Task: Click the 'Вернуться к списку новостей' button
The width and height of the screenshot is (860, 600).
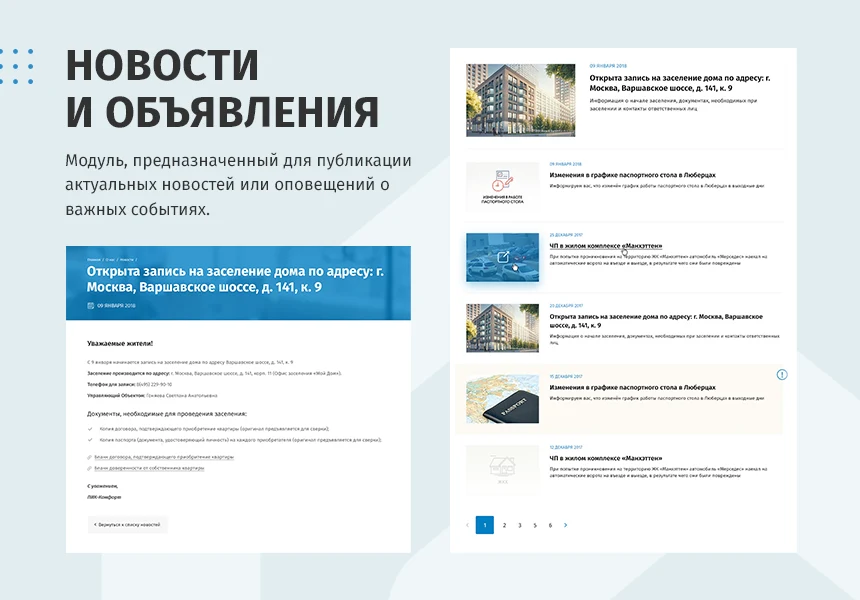Action: tap(127, 524)
